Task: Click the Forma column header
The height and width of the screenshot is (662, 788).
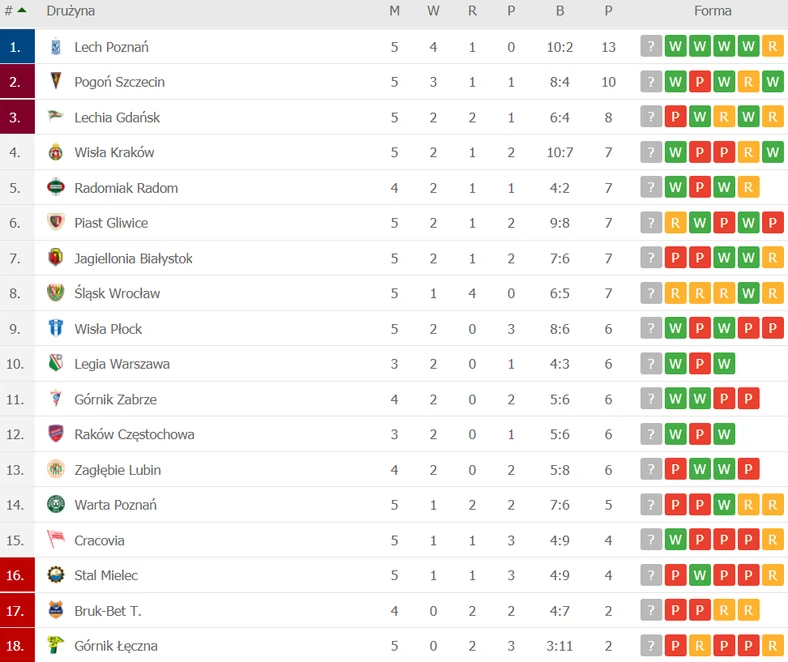Action: [713, 11]
